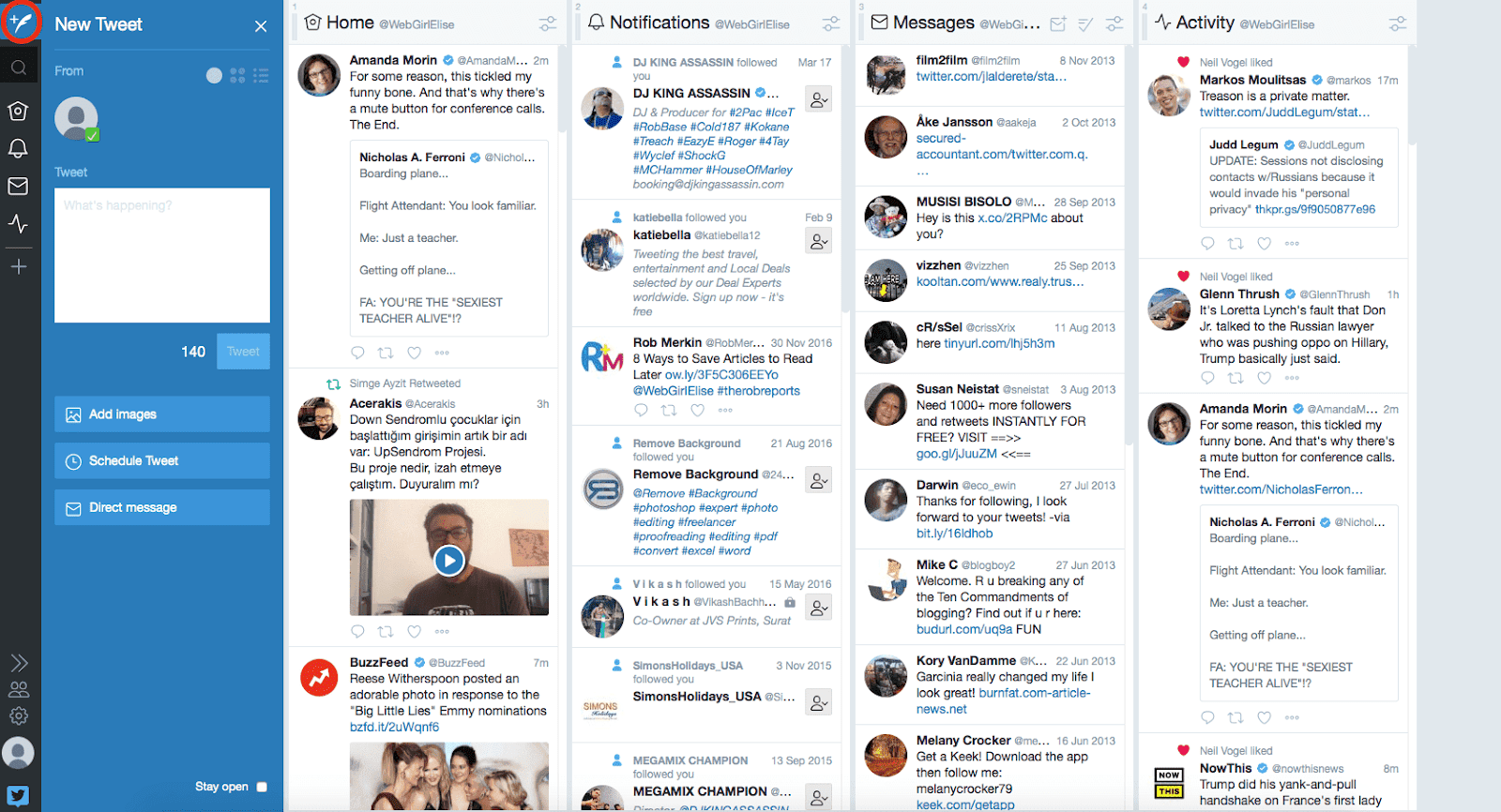This screenshot has width=1501, height=812.
Task: Jump to Home column from sidebar
Action: click(x=18, y=111)
